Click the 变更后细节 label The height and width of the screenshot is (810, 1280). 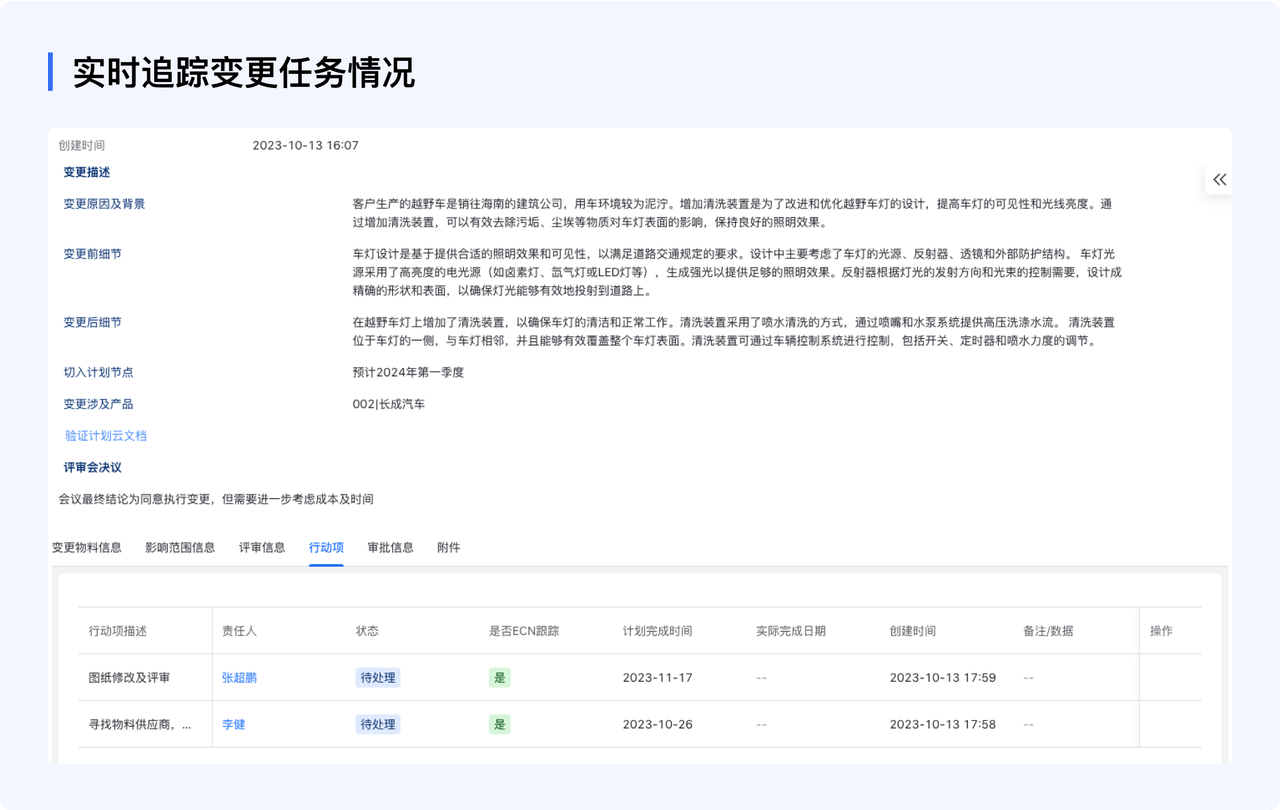click(x=93, y=323)
